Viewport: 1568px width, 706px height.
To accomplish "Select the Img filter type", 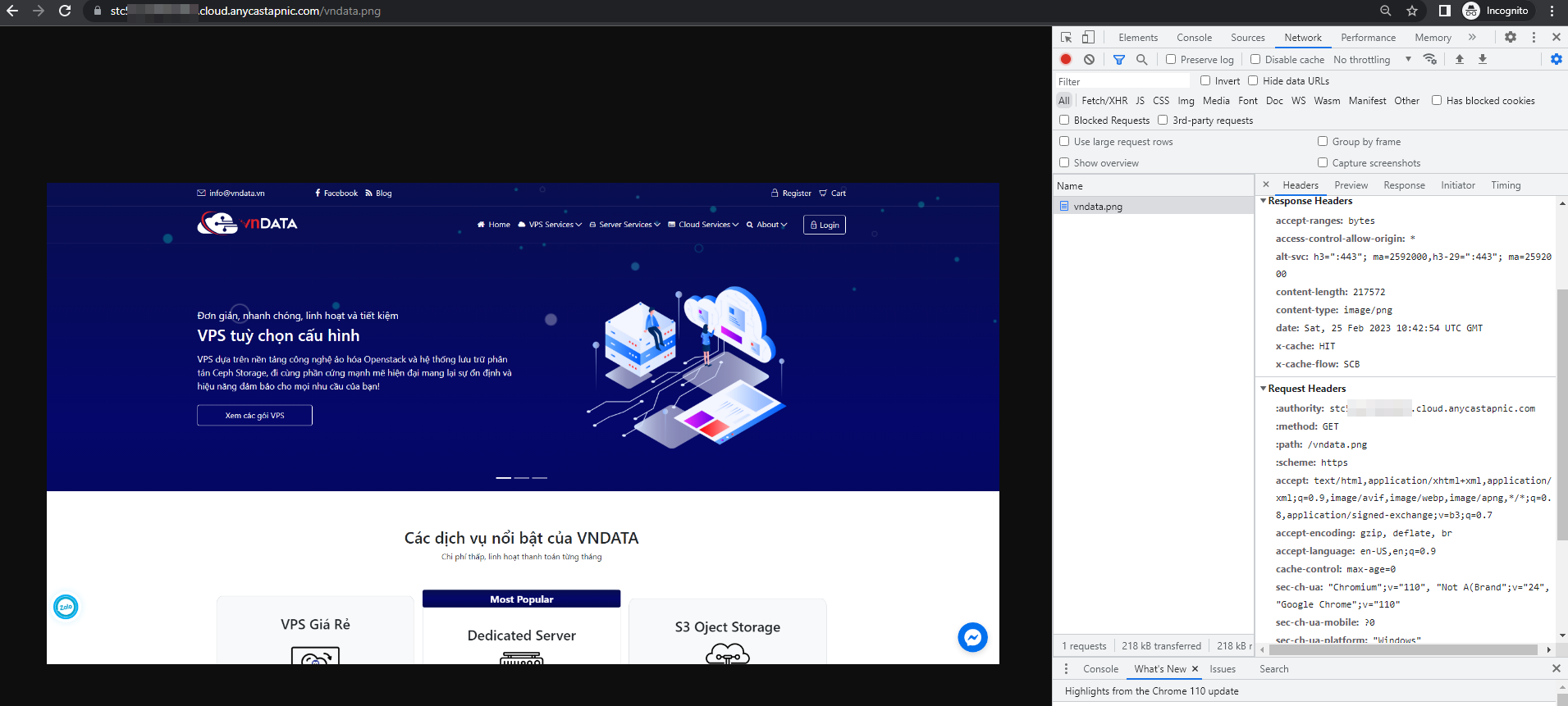I will coord(1186,101).
